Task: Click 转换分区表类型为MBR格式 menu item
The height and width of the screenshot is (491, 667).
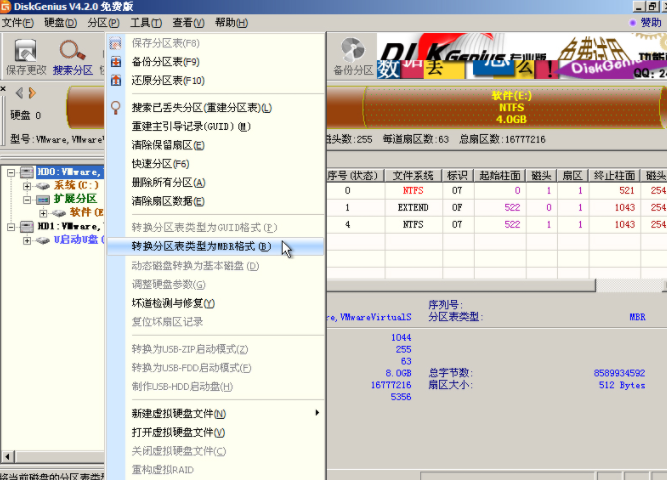Action: pyautogui.click(x=201, y=246)
